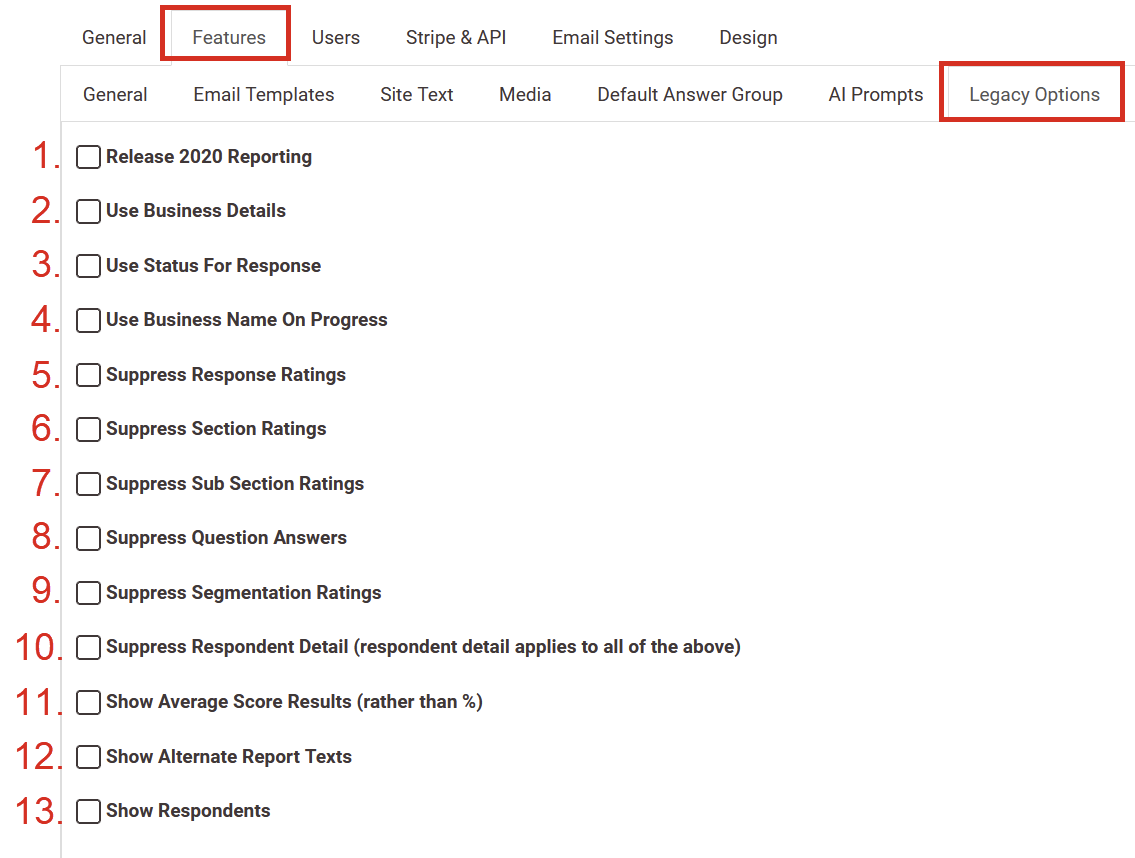Select the AI Prompts sub-tab
The image size is (1135, 858).
tap(875, 94)
